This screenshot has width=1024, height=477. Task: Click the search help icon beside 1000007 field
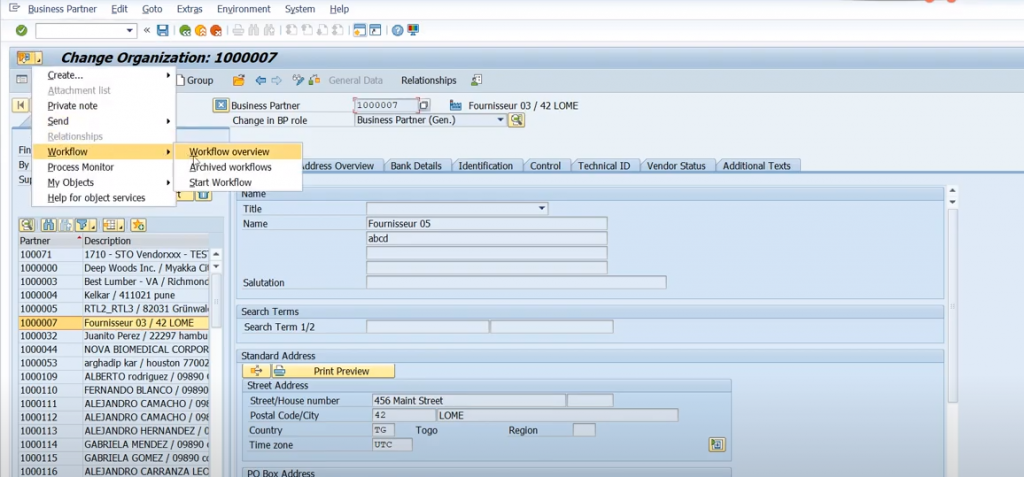point(424,105)
